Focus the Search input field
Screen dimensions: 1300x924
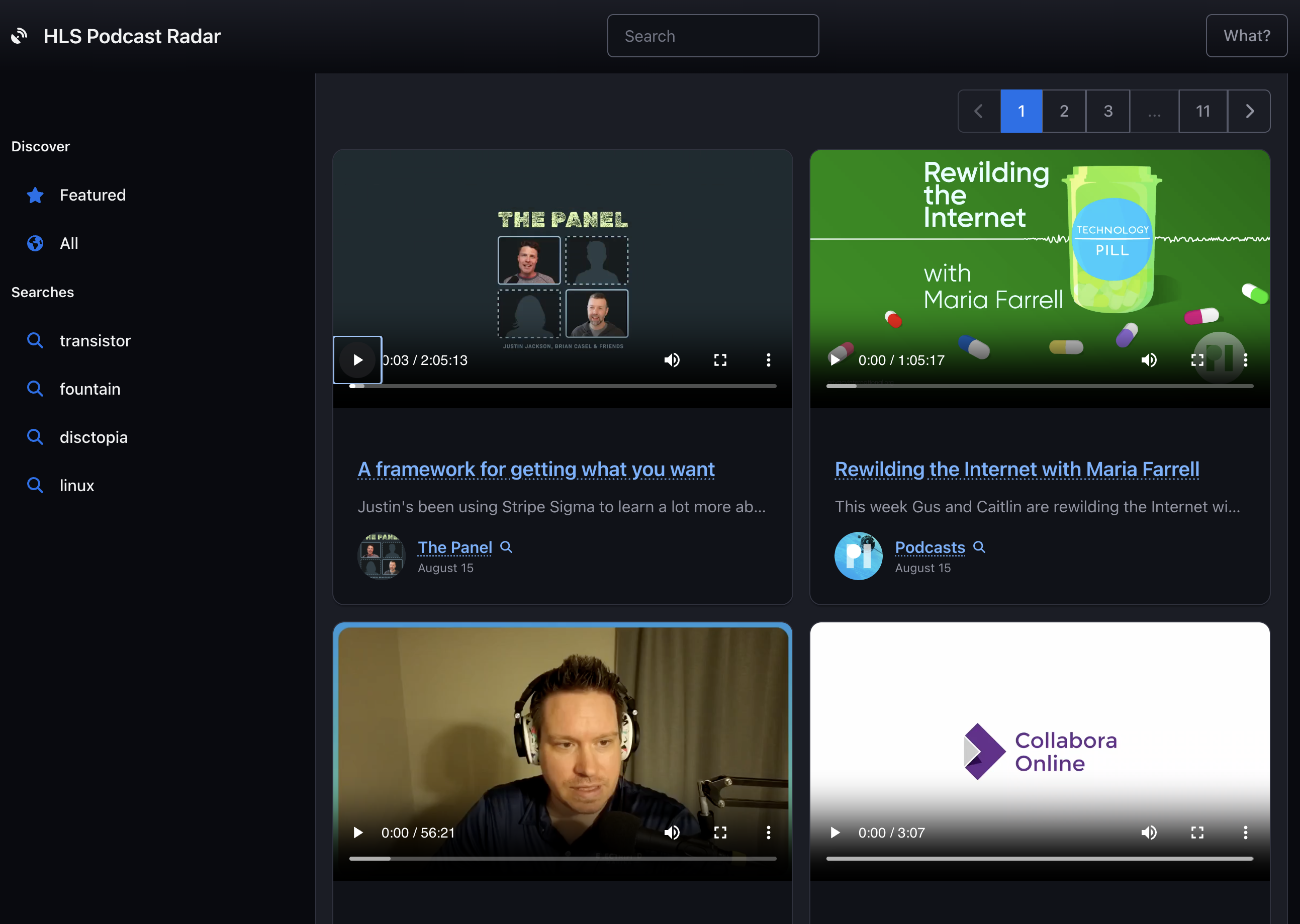coord(713,36)
